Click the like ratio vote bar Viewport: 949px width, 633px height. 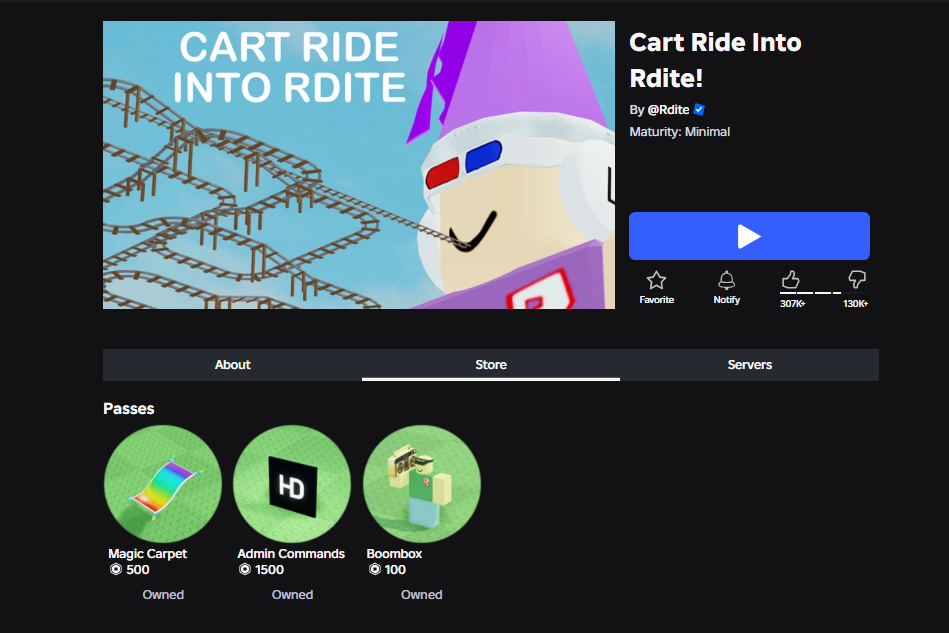(824, 293)
